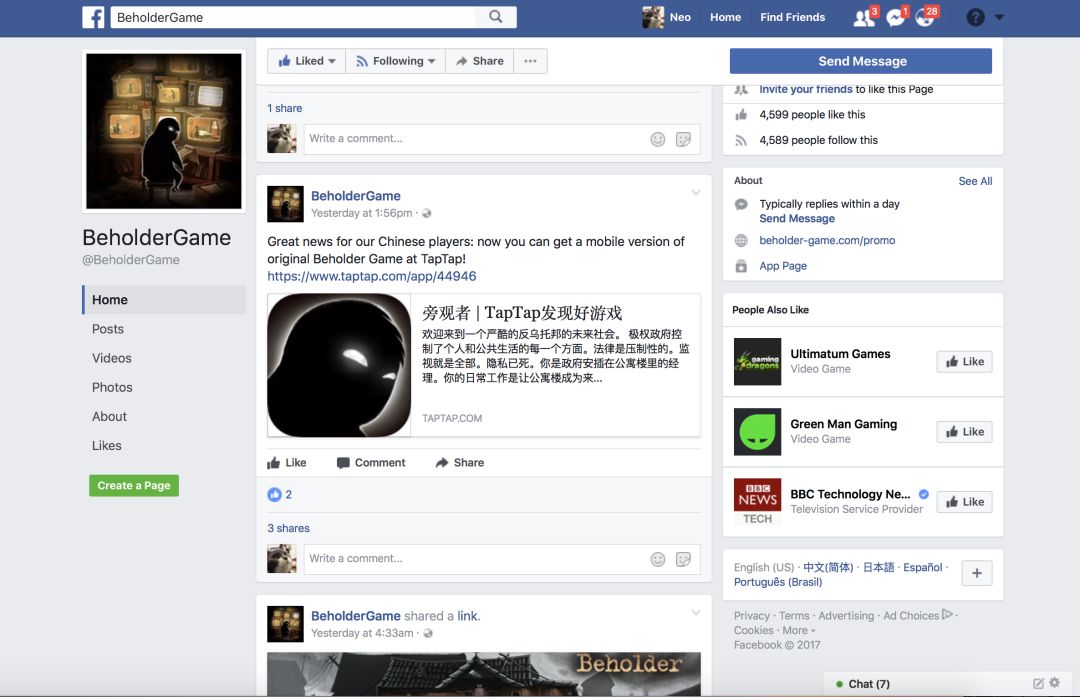
Task: Click emoji icon in TapTap post comment box
Action: (658, 559)
